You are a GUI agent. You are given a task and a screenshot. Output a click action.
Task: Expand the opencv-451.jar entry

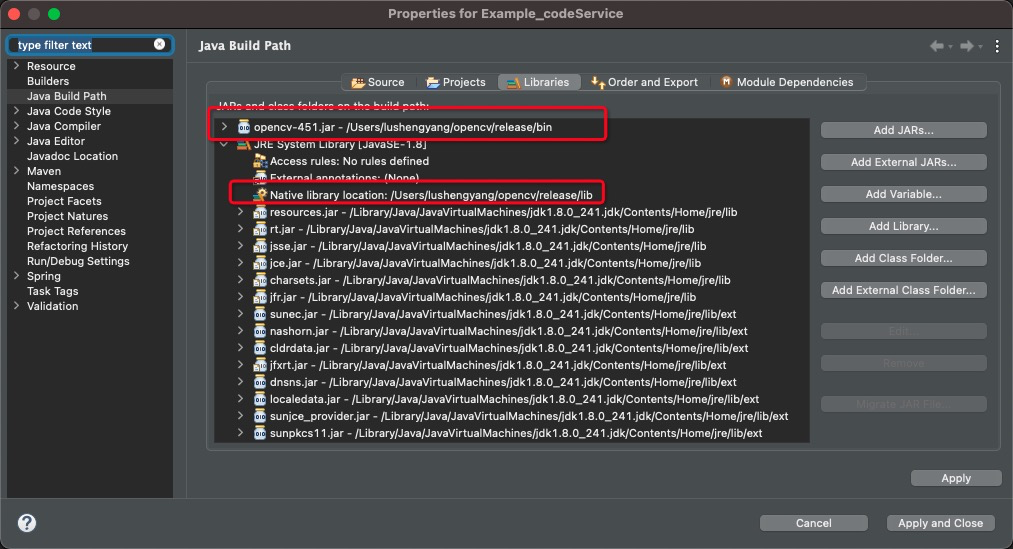[x=224, y=127]
